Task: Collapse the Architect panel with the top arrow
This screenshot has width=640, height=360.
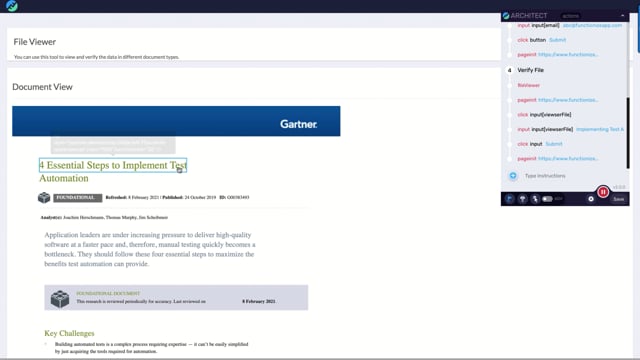Action: click(622, 16)
